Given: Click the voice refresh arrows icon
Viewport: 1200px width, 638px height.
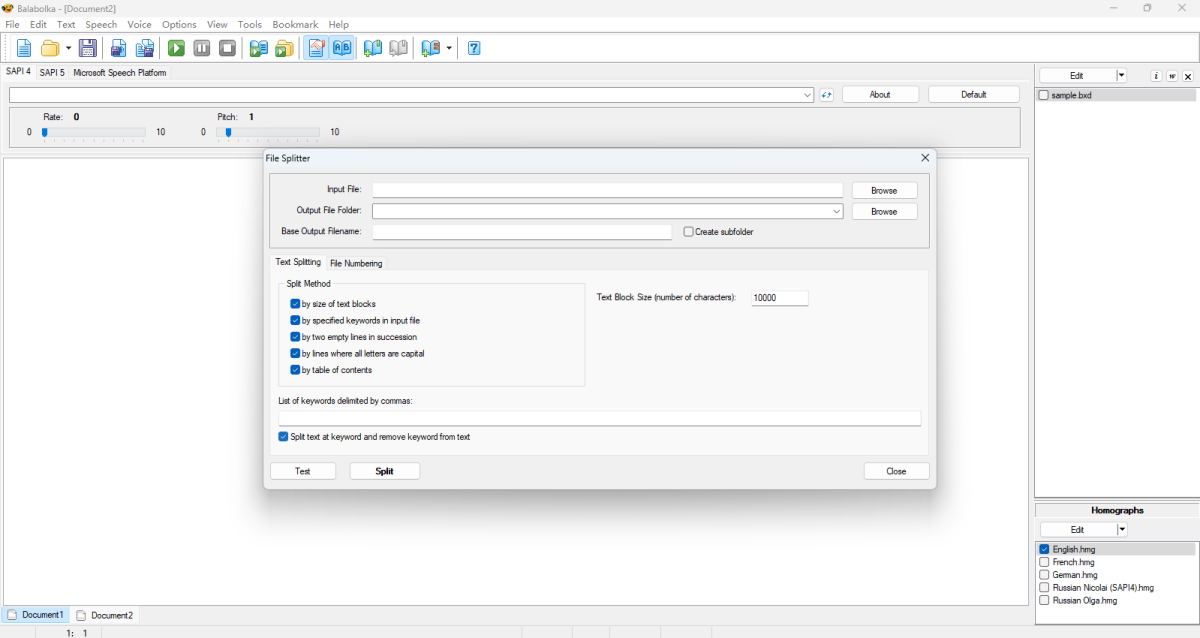Looking at the screenshot, I should [826, 95].
